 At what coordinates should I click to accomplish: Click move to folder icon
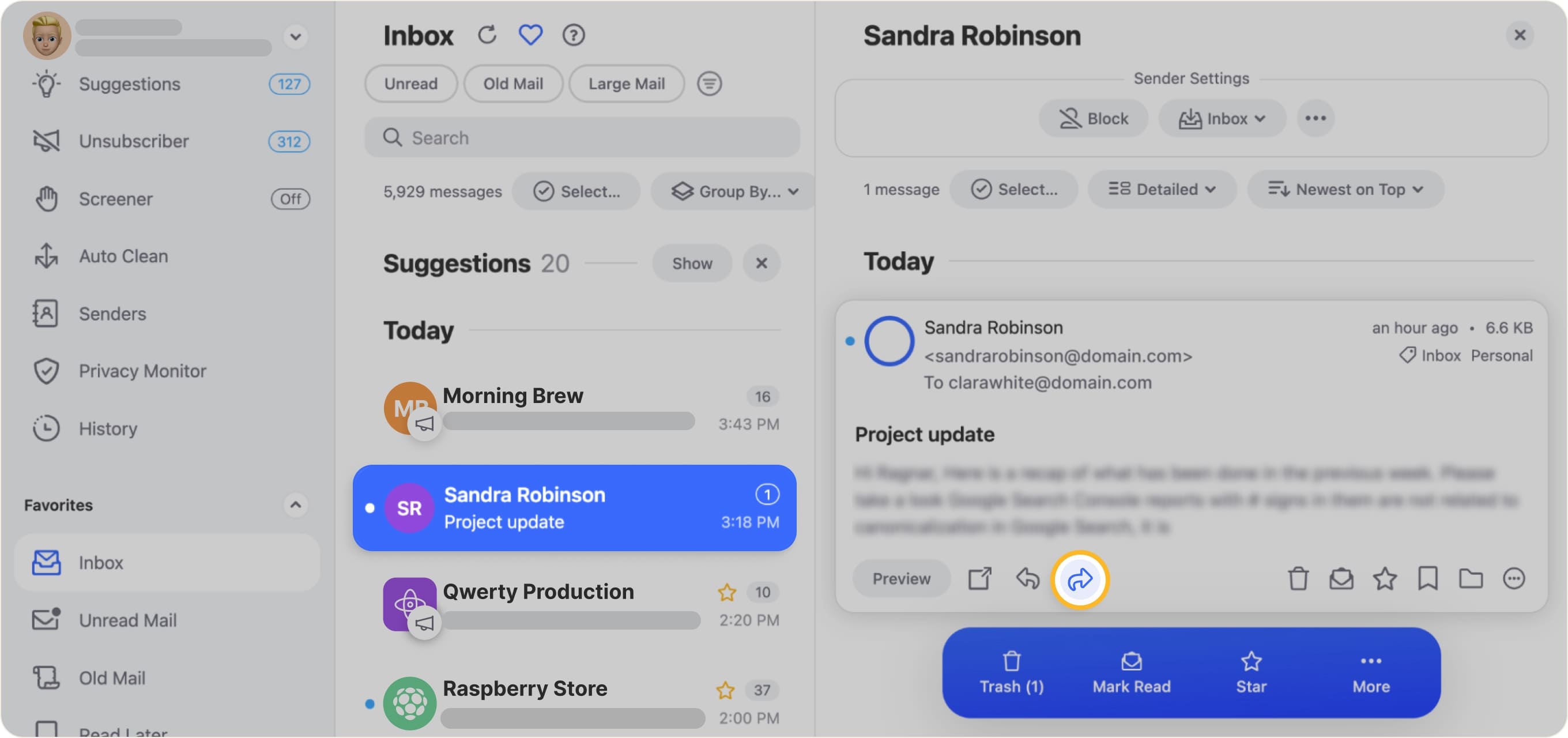[x=1471, y=578]
